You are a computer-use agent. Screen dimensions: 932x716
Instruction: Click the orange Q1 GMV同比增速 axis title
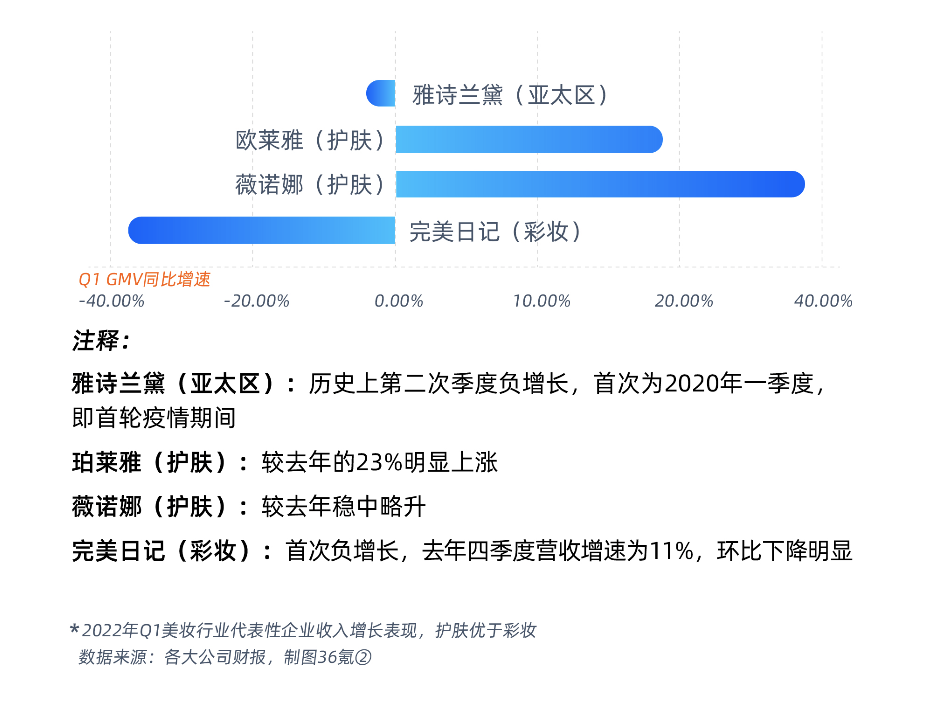coord(144,279)
